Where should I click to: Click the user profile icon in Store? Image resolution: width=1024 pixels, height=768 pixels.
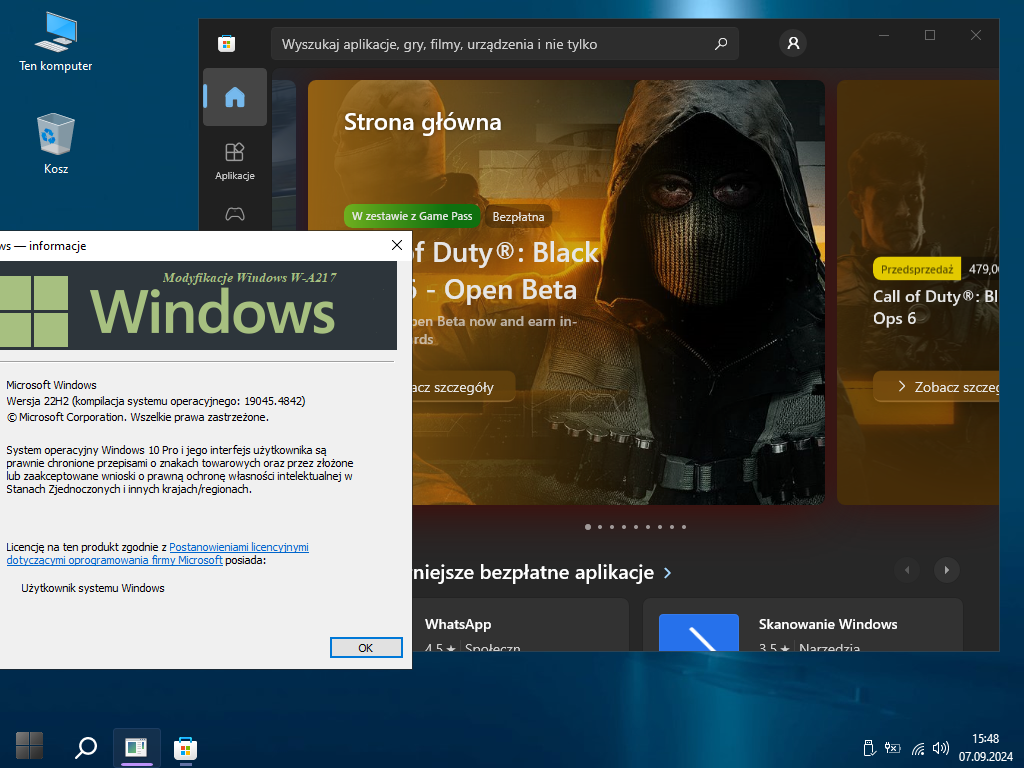click(x=793, y=44)
